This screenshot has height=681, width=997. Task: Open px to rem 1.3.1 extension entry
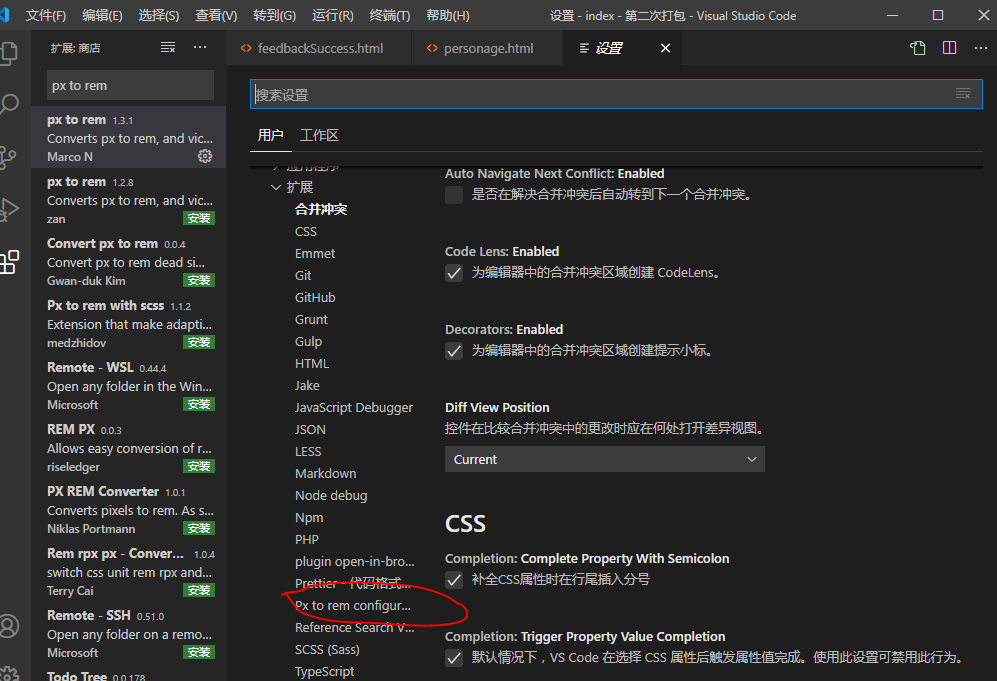[128, 137]
